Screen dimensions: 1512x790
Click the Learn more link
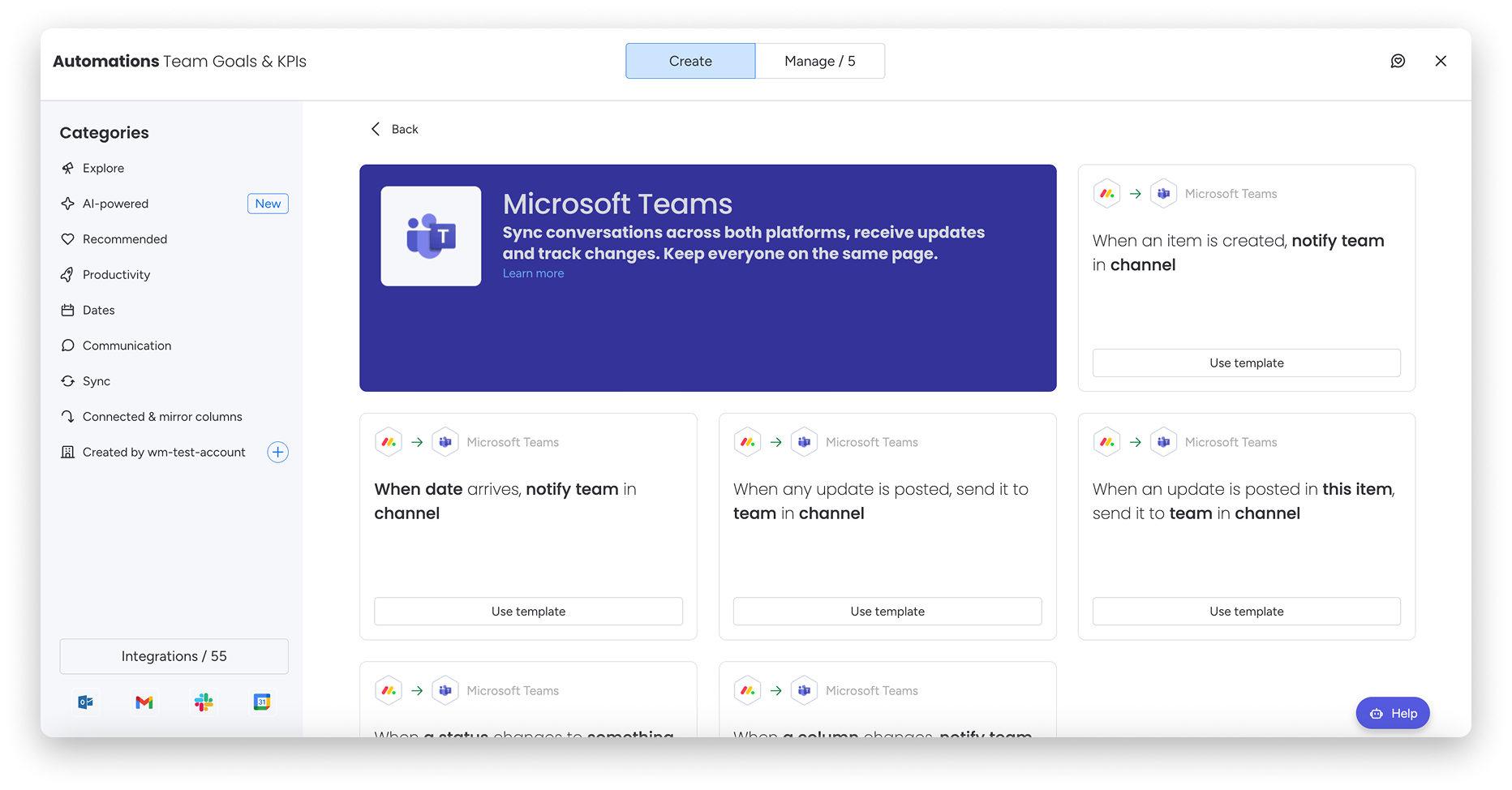533,273
